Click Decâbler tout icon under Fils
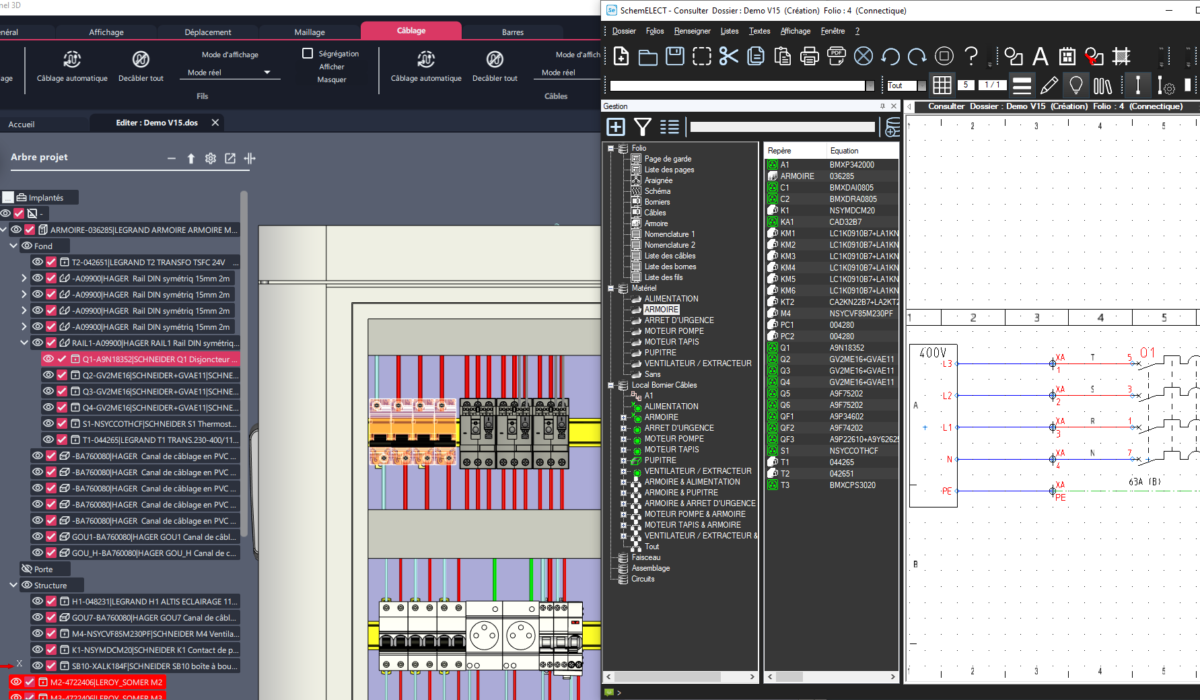 tap(141, 59)
